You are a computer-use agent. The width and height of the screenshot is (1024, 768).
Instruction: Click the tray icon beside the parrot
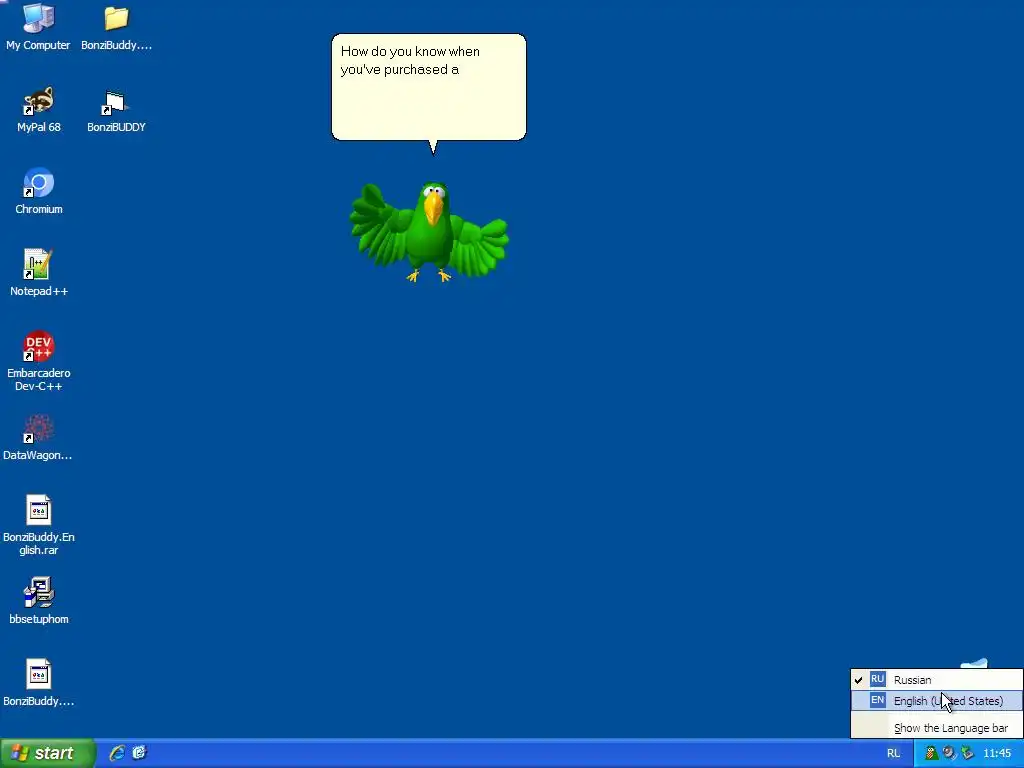949,753
